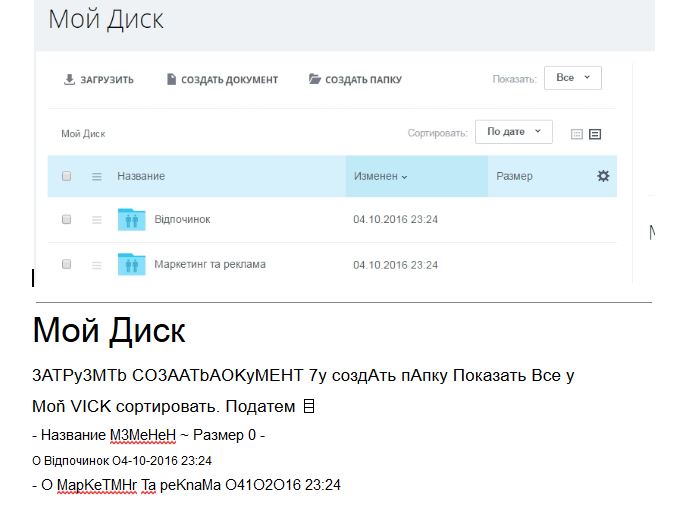The image size is (673, 514).
Task: Open the Показать 'Все' dropdown
Action: tap(572, 77)
